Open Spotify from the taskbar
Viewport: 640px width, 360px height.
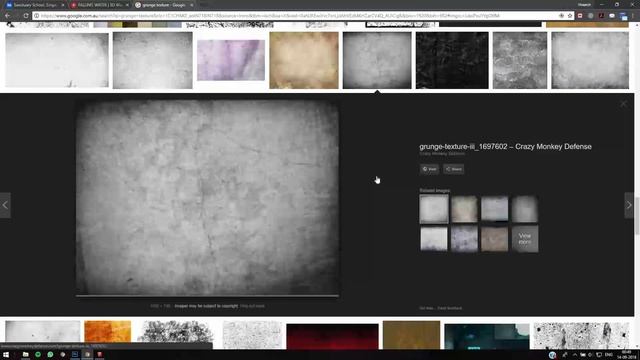[x=38, y=355]
